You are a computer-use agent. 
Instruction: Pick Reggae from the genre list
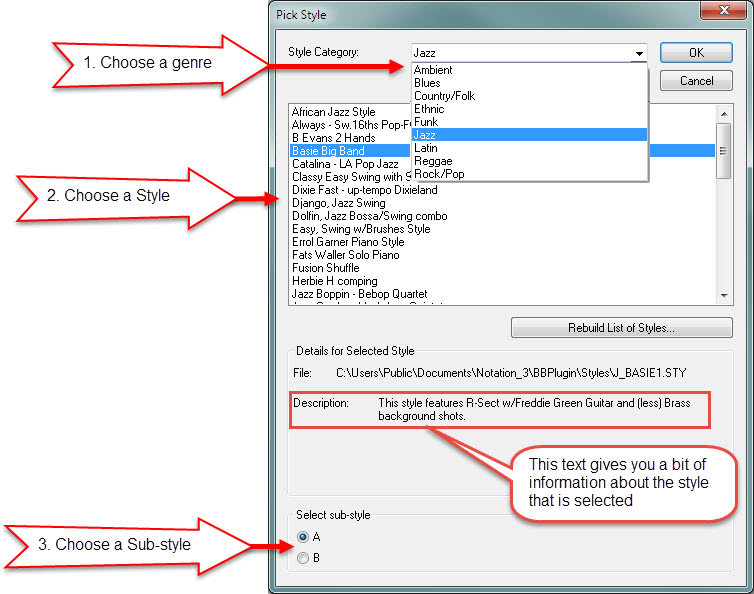(x=433, y=161)
